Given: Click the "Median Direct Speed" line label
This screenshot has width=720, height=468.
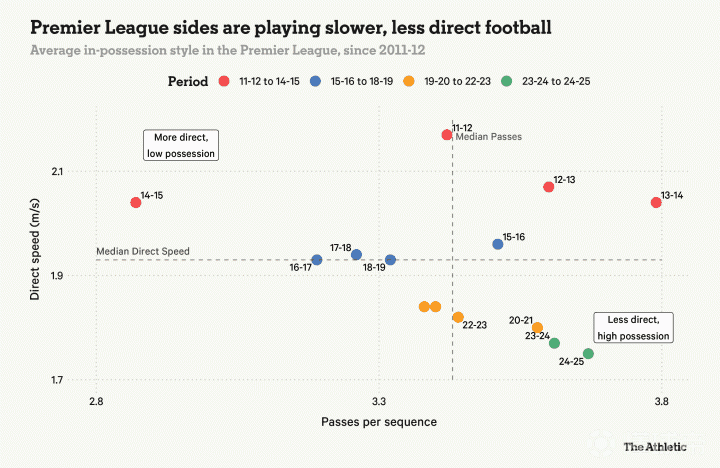Looking at the screenshot, I should [142, 251].
